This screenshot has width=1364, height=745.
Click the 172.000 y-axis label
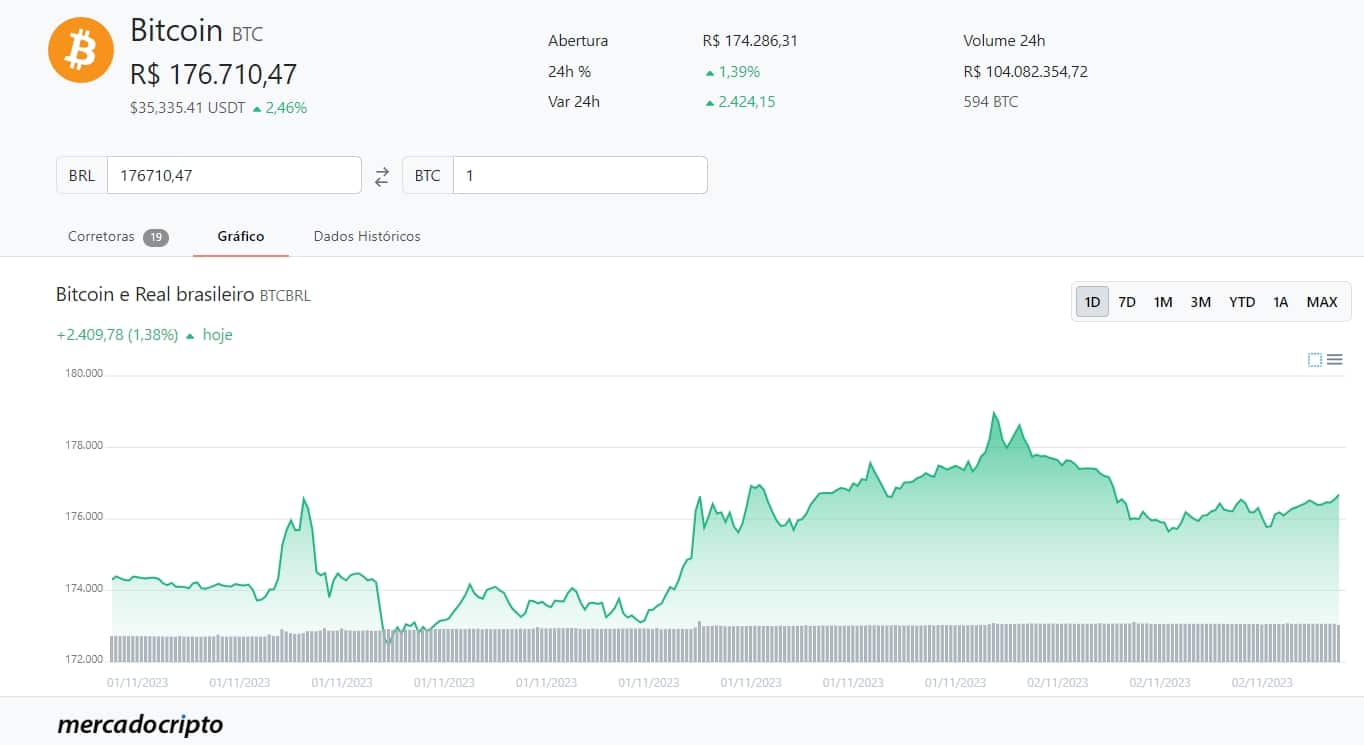84,660
